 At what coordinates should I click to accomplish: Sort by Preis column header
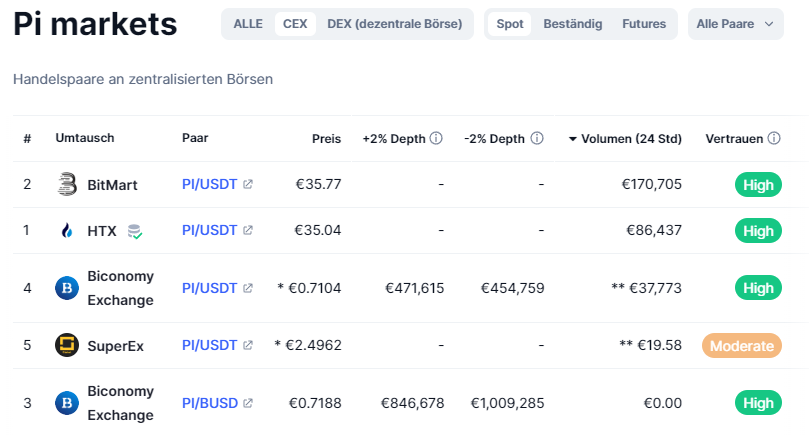coord(327,139)
